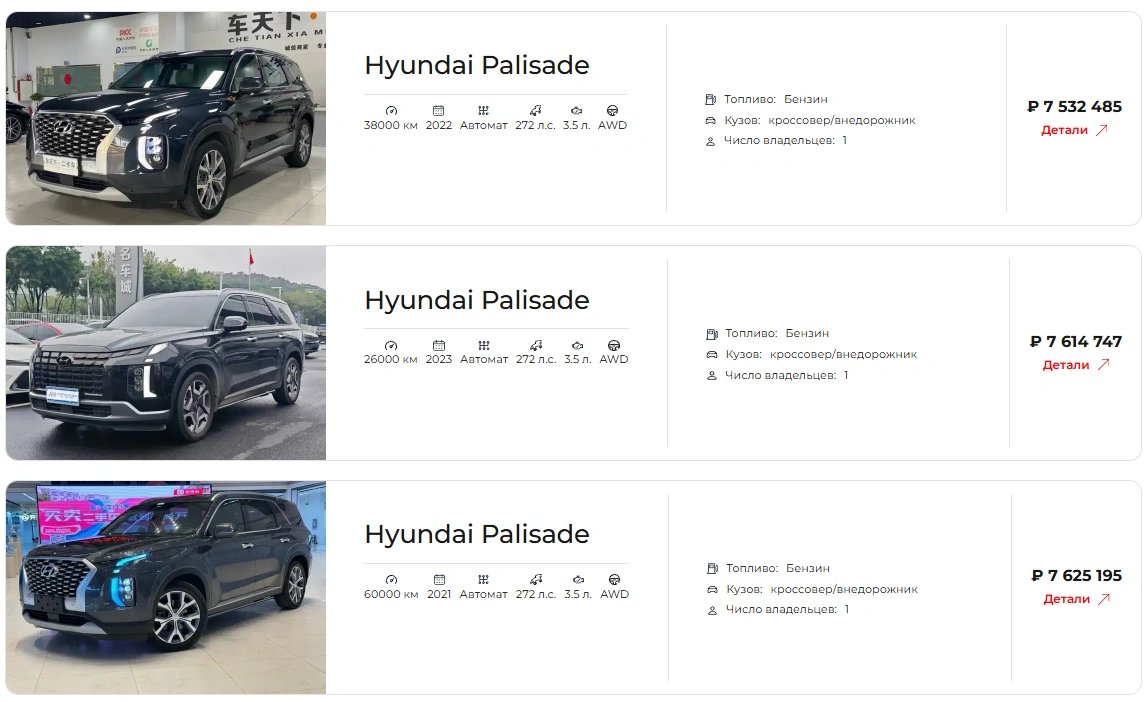View photo of the 2022 Palisade in showroom

165,118
